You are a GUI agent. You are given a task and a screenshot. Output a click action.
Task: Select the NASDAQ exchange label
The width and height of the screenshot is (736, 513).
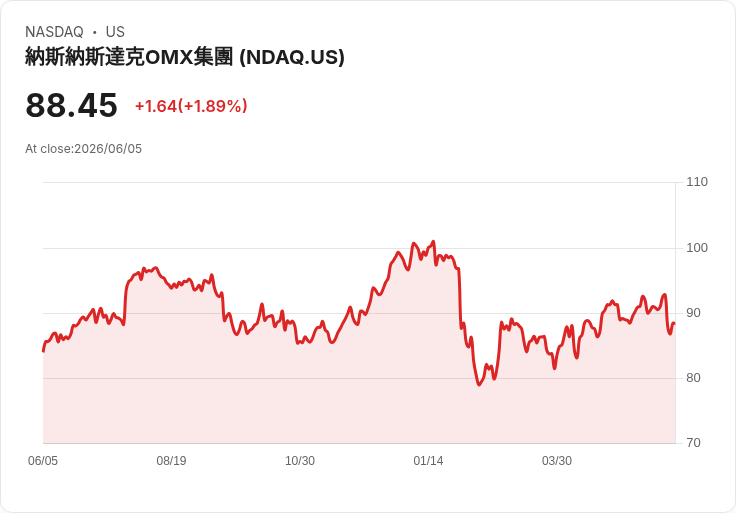coord(54,32)
